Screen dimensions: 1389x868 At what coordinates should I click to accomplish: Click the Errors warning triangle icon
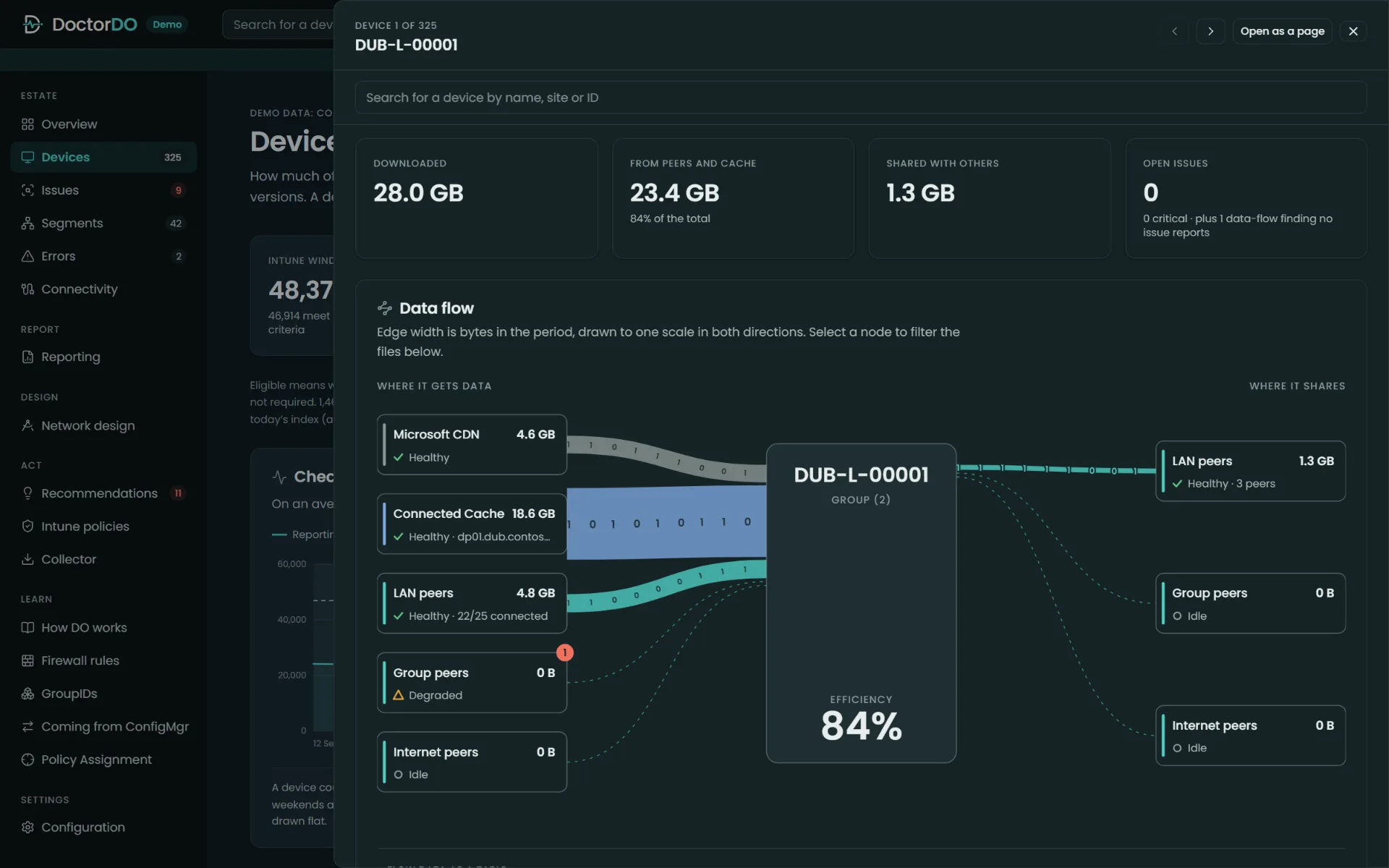click(27, 256)
